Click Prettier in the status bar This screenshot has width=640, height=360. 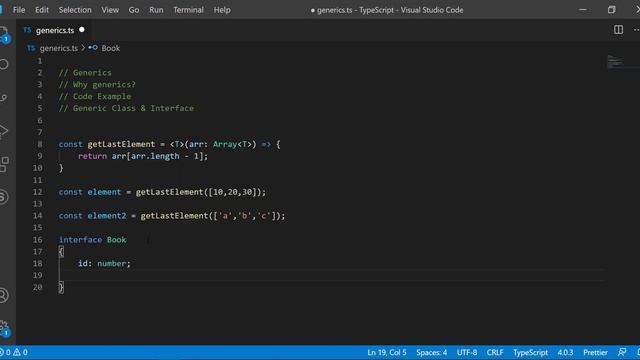(x=595, y=352)
